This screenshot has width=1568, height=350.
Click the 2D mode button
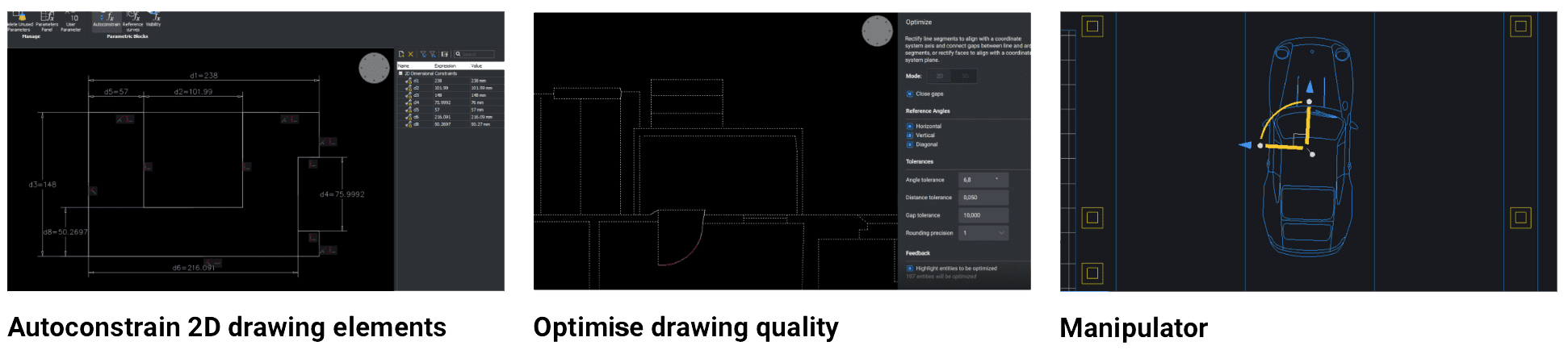click(939, 76)
